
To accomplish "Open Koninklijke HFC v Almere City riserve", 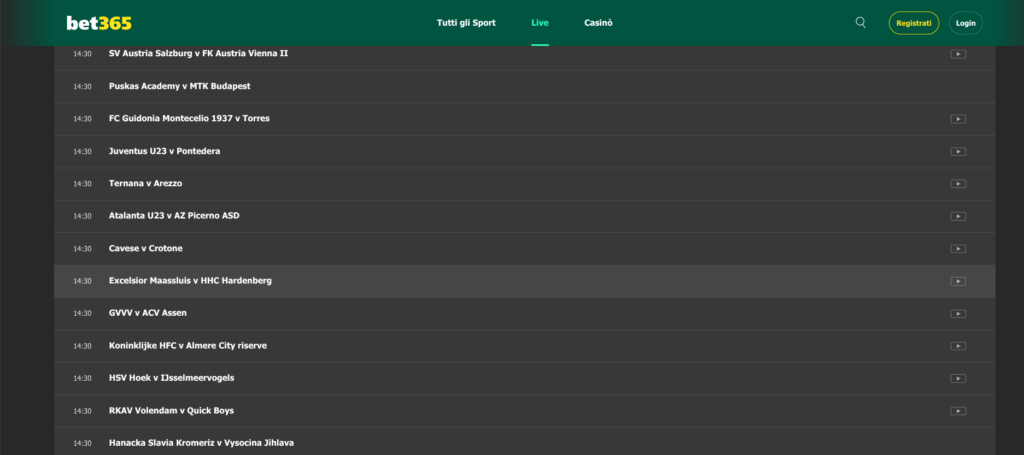I will [x=188, y=345].
